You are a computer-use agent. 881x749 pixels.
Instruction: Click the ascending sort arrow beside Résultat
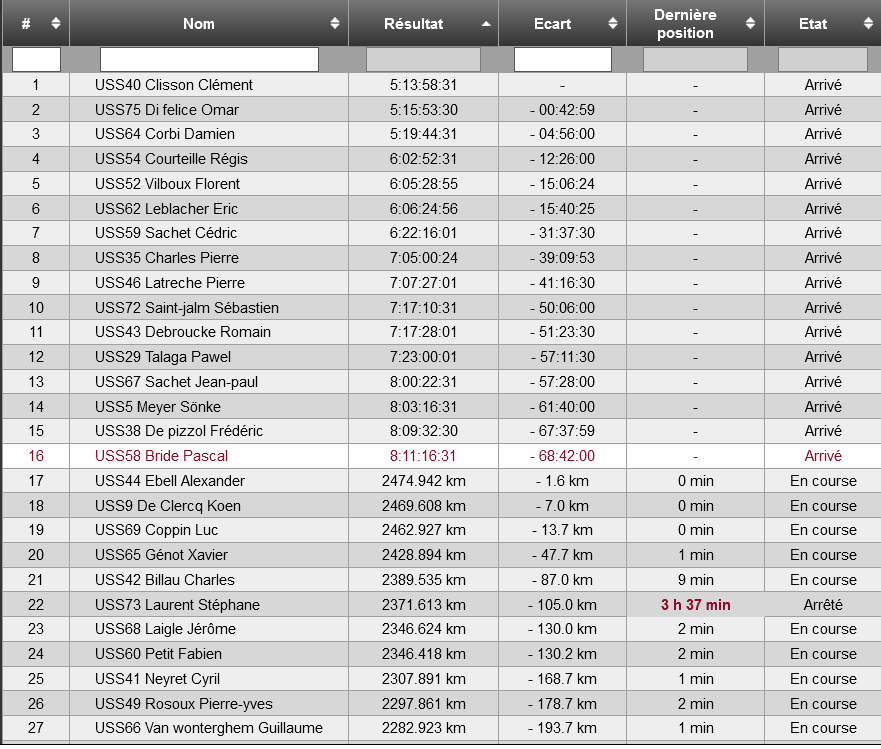486,23
